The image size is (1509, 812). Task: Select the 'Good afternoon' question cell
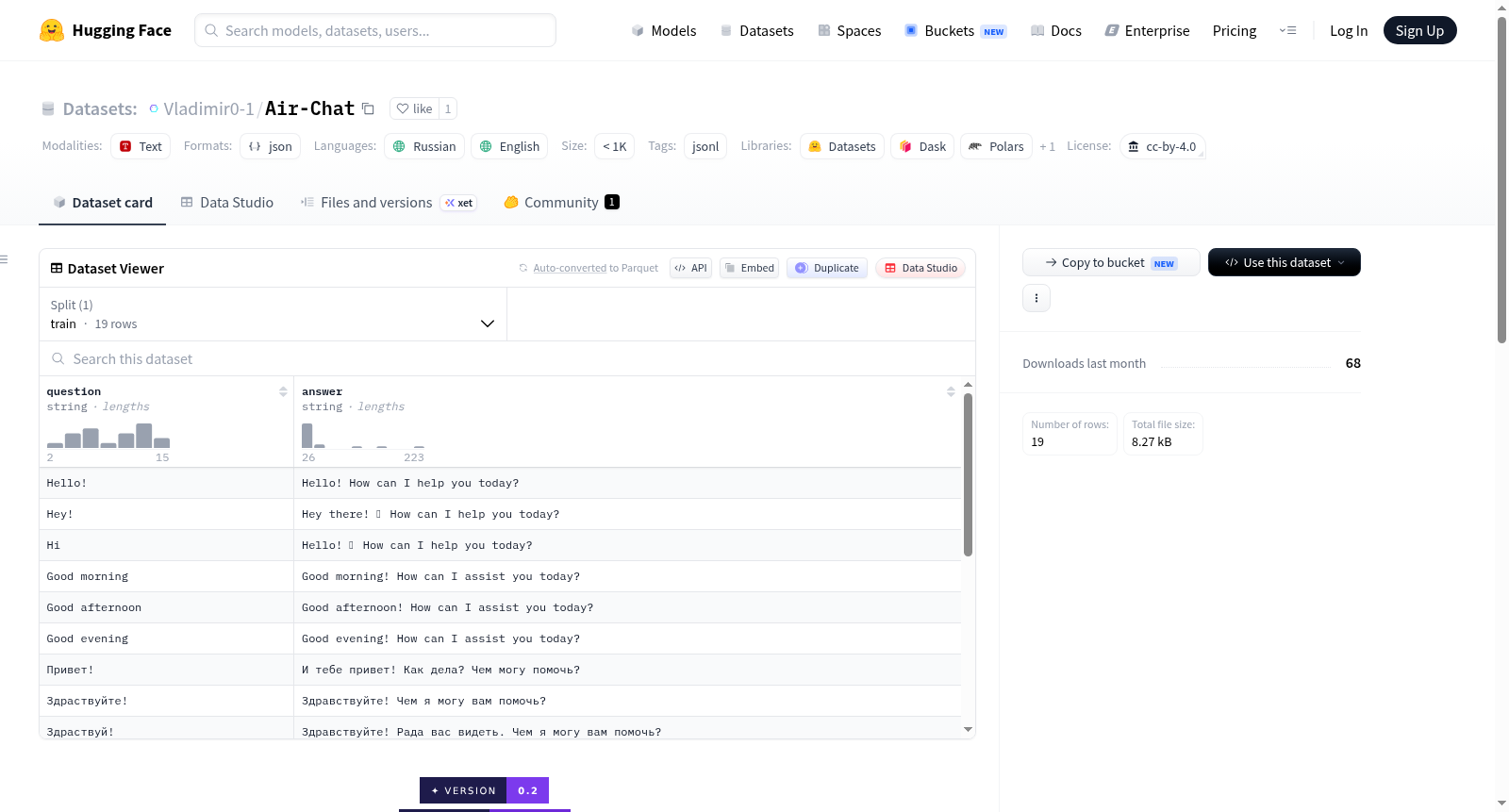[166, 607]
